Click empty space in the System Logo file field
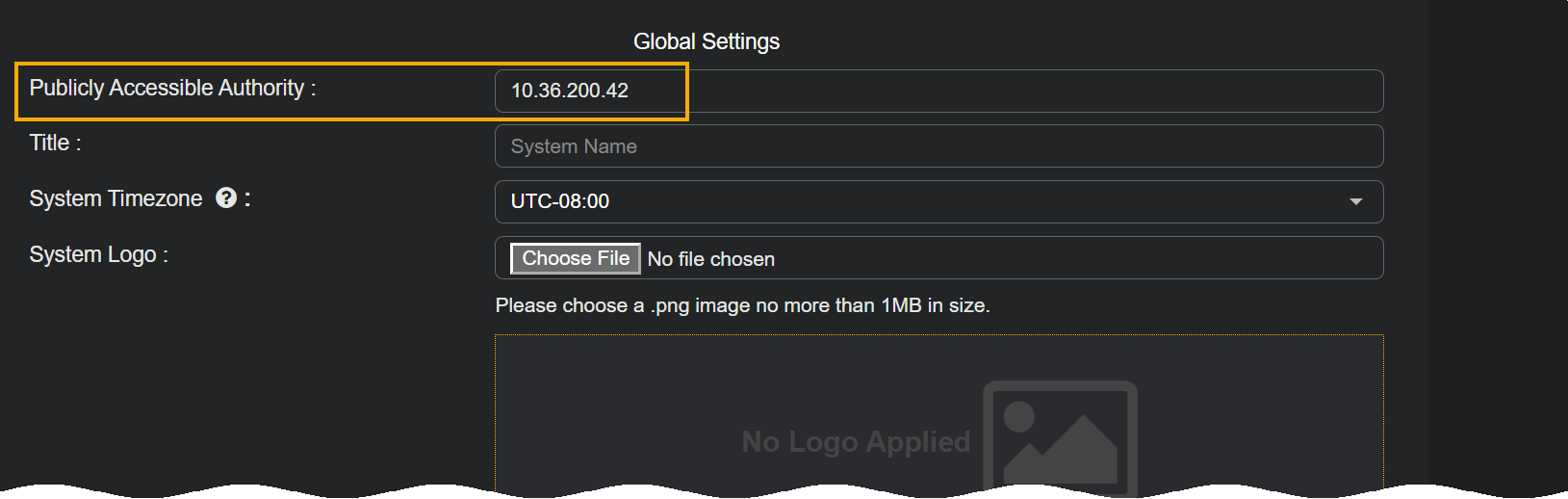Image resolution: width=1568 pixels, height=499 pixels. (x=1059, y=258)
